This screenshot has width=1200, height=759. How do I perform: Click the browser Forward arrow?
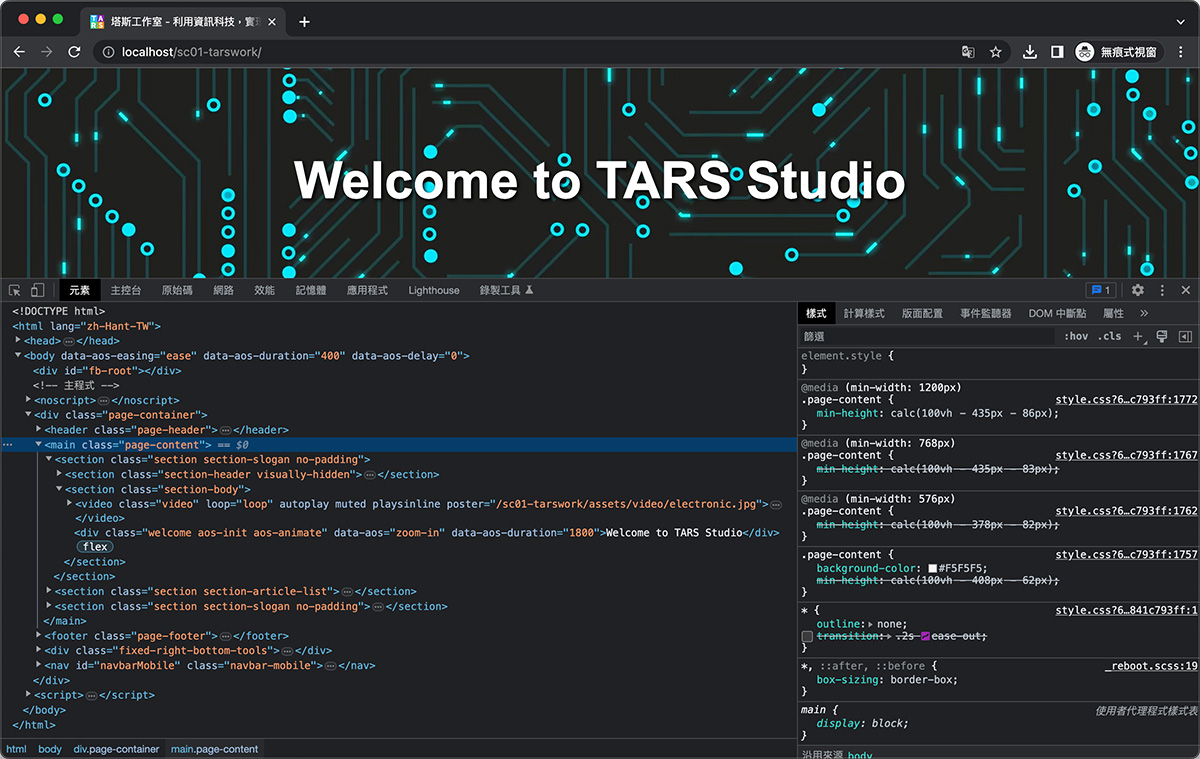(46, 52)
